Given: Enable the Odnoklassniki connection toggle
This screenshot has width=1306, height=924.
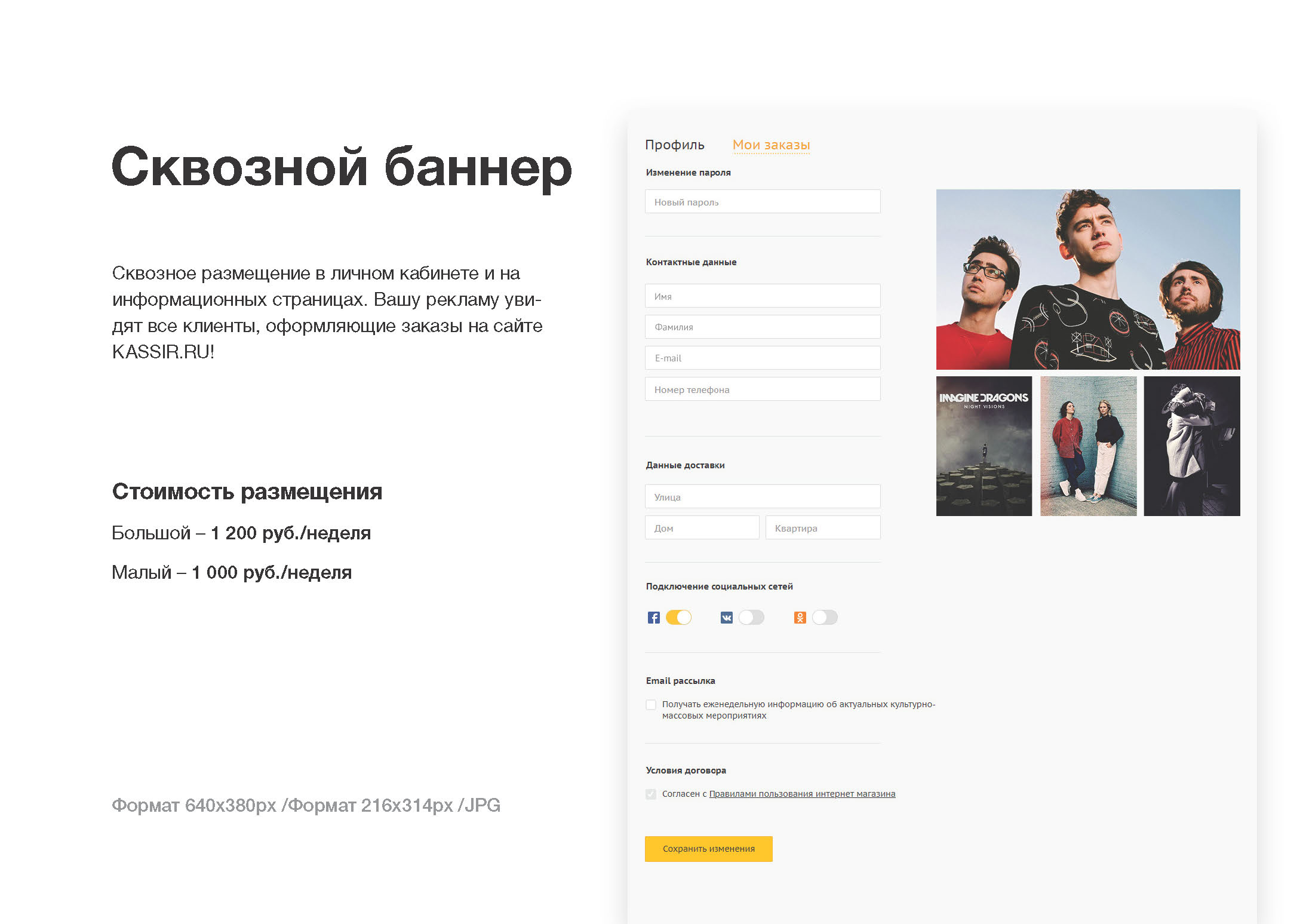Looking at the screenshot, I should pos(825,618).
